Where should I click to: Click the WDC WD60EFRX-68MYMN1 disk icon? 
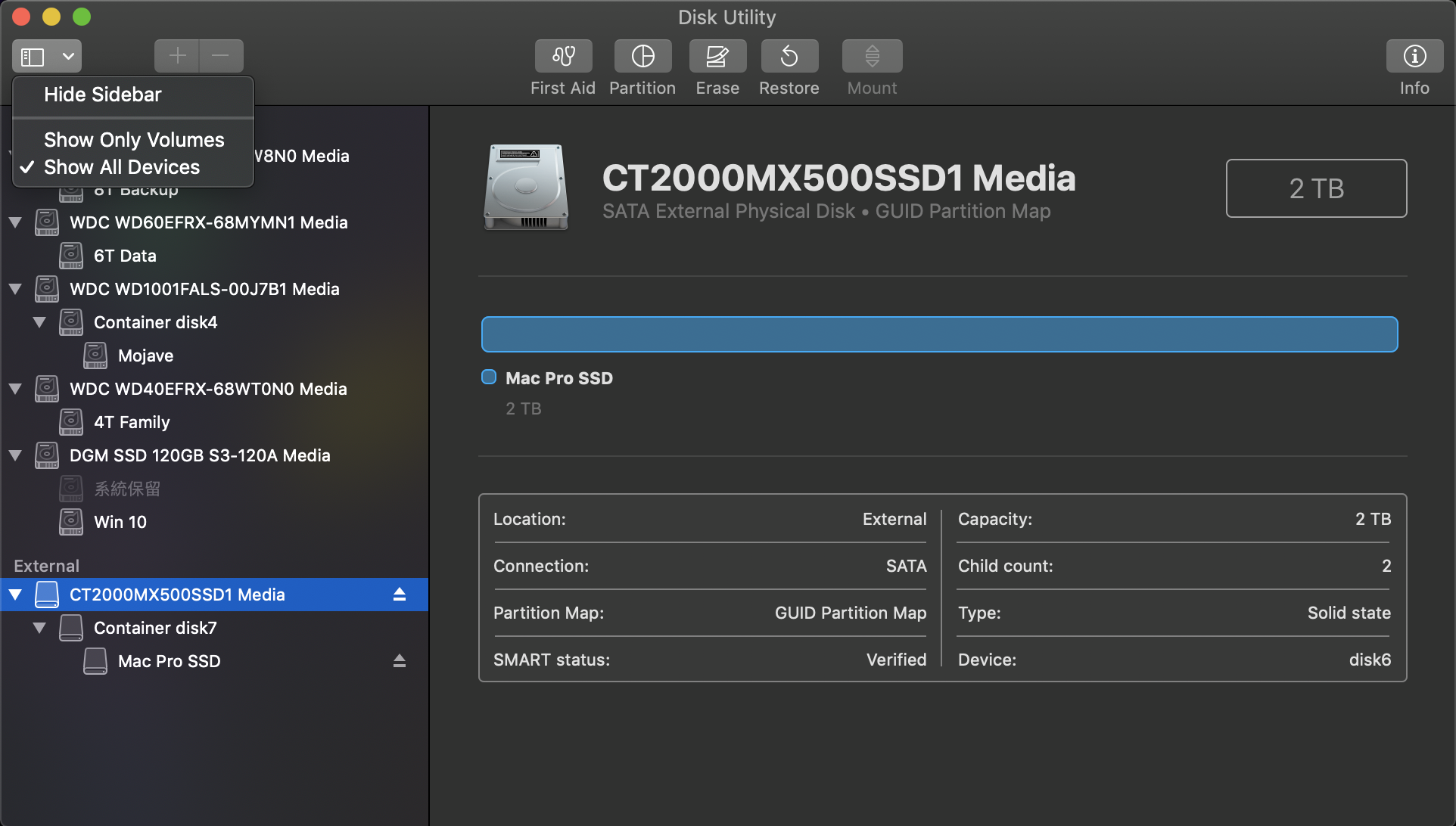[x=47, y=222]
